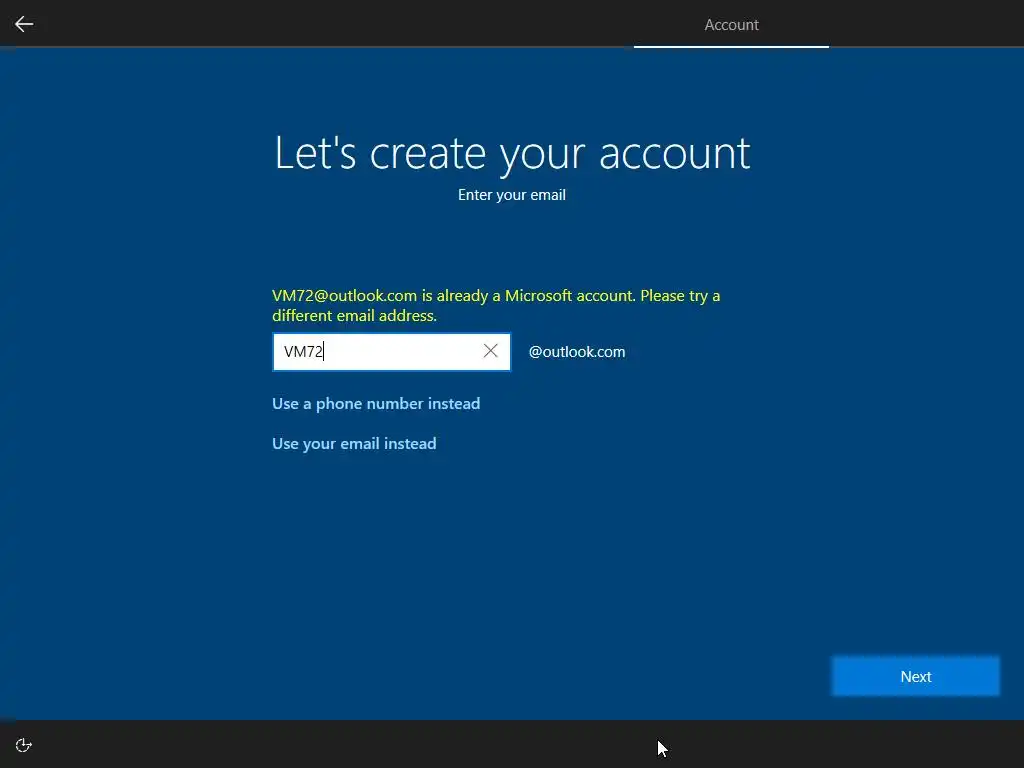Click the 'Let's create your account' heading

[512, 154]
